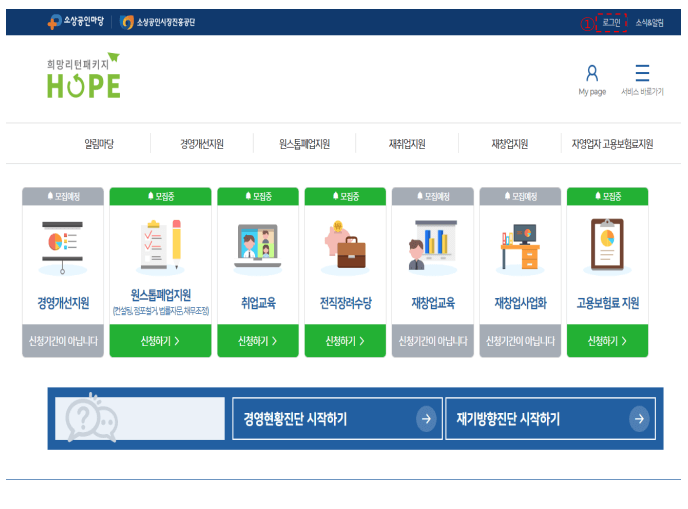688x509 pixels.
Task: Click the question speech bubble icon
Action: coord(91,417)
